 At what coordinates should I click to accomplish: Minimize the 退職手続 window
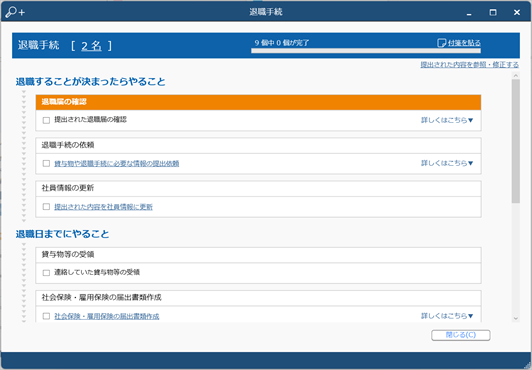pos(469,13)
